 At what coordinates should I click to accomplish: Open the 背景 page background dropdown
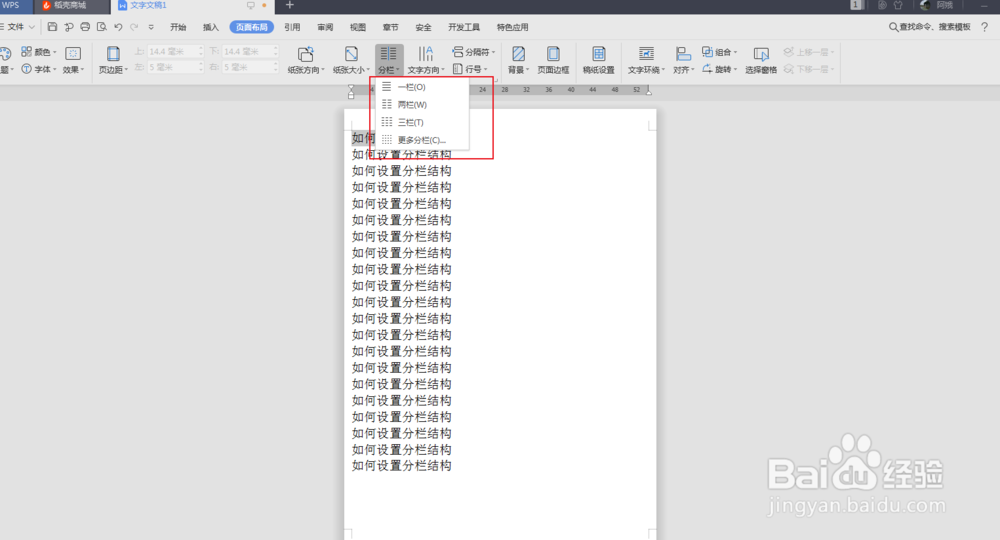tap(518, 60)
